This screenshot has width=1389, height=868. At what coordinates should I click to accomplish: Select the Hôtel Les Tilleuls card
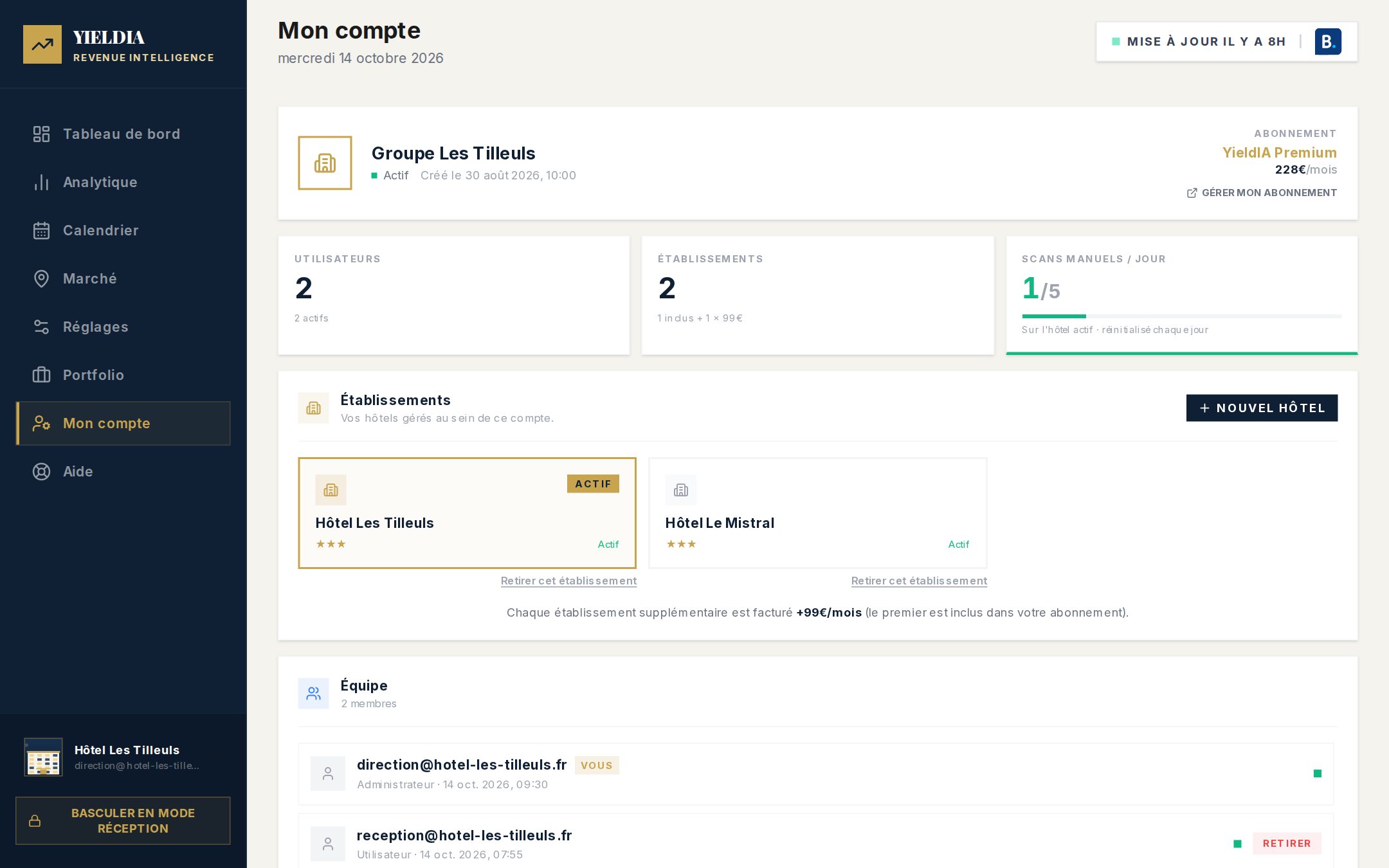[467, 513]
